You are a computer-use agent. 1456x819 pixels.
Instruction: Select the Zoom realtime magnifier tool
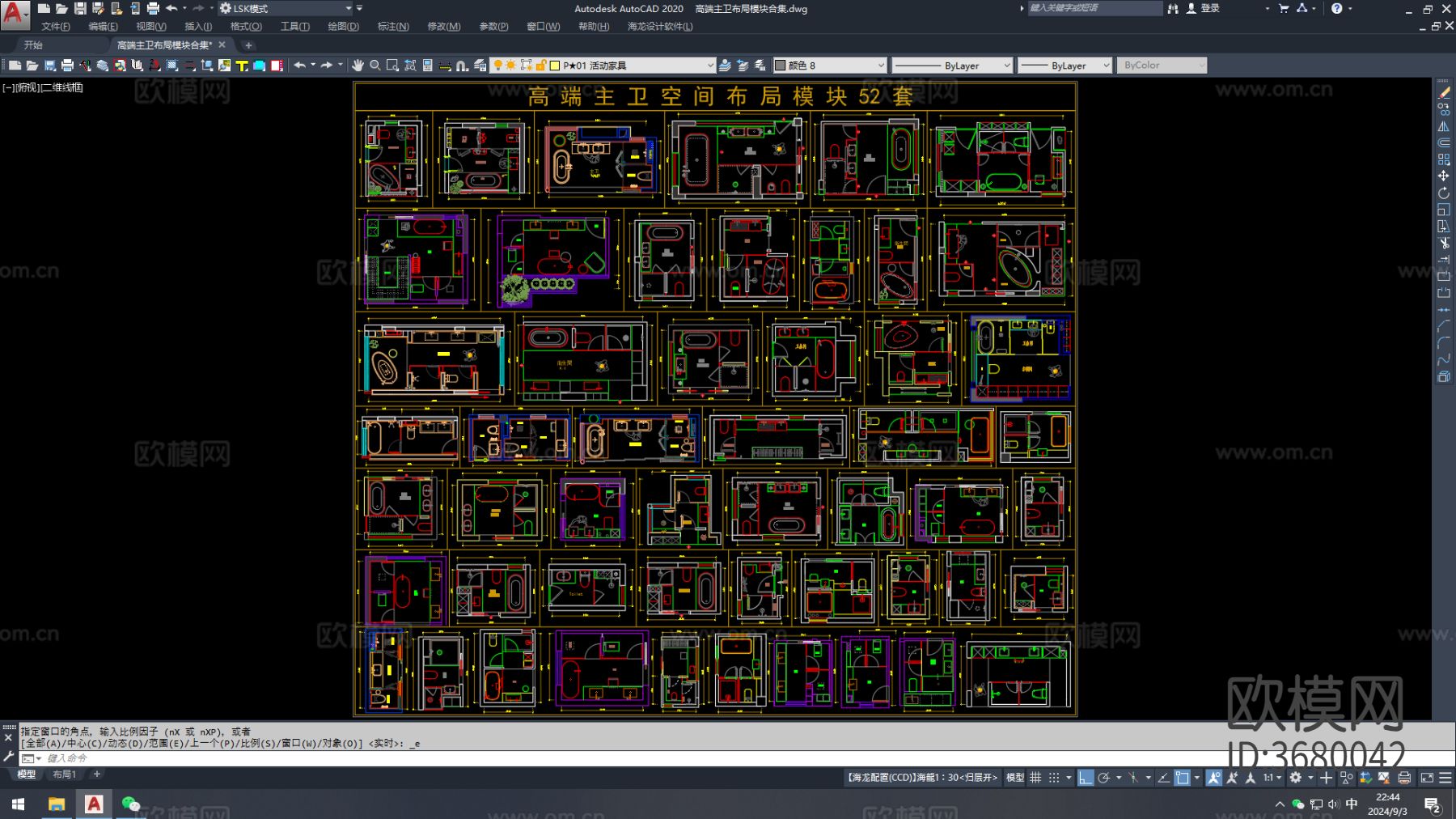coord(375,66)
